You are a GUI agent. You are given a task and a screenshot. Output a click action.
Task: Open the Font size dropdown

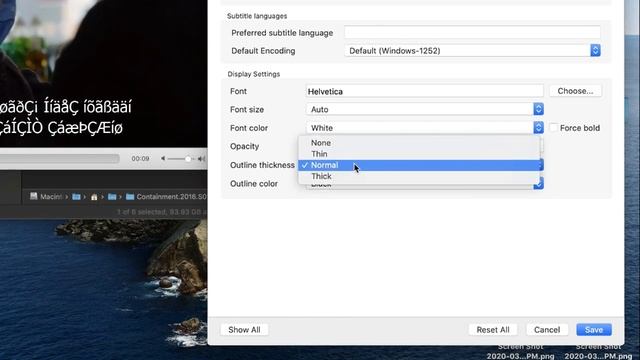pyautogui.click(x=424, y=109)
